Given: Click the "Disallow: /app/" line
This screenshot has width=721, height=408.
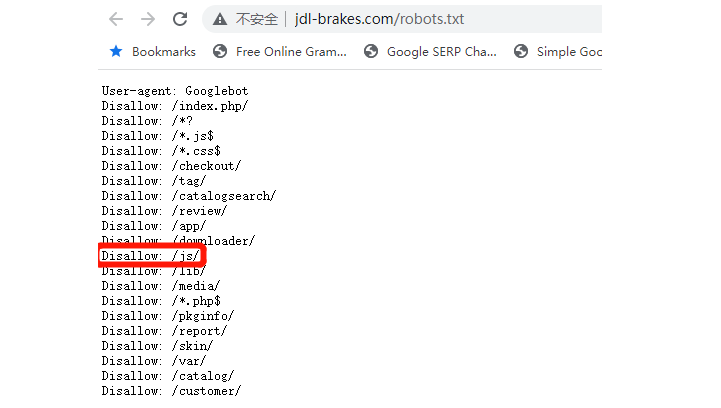Looking at the screenshot, I should [x=154, y=226].
